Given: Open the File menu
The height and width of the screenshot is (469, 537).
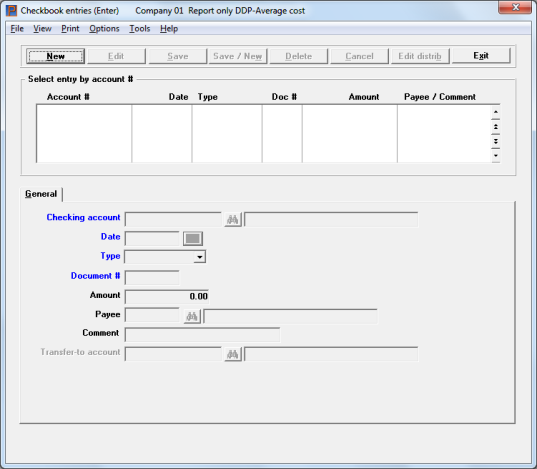Looking at the screenshot, I should [17, 29].
